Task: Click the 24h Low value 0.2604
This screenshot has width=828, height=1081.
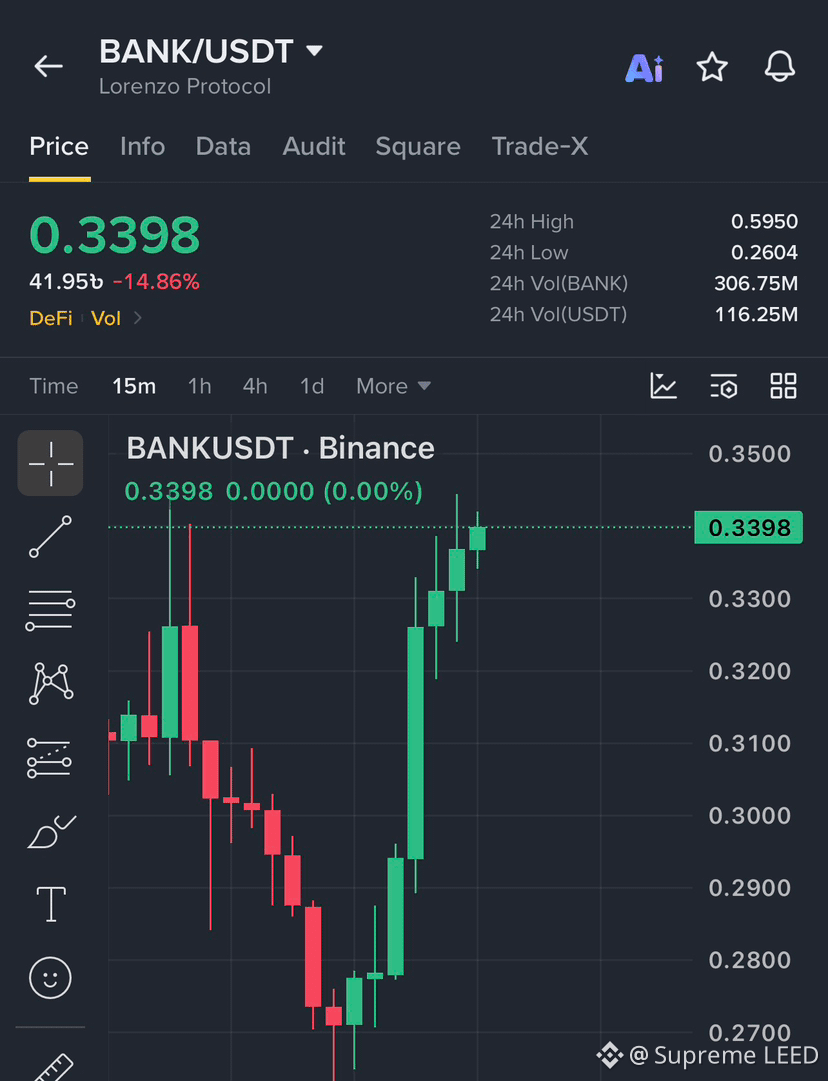Action: [764, 252]
